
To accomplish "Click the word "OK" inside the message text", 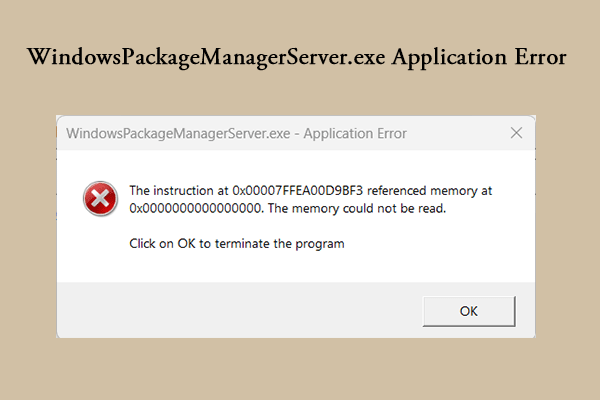I will pos(186,243).
